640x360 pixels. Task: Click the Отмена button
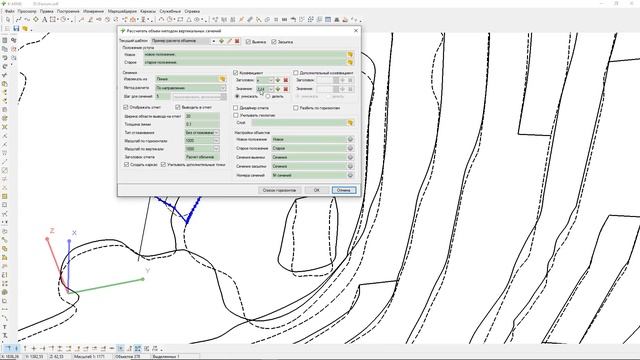coord(344,190)
